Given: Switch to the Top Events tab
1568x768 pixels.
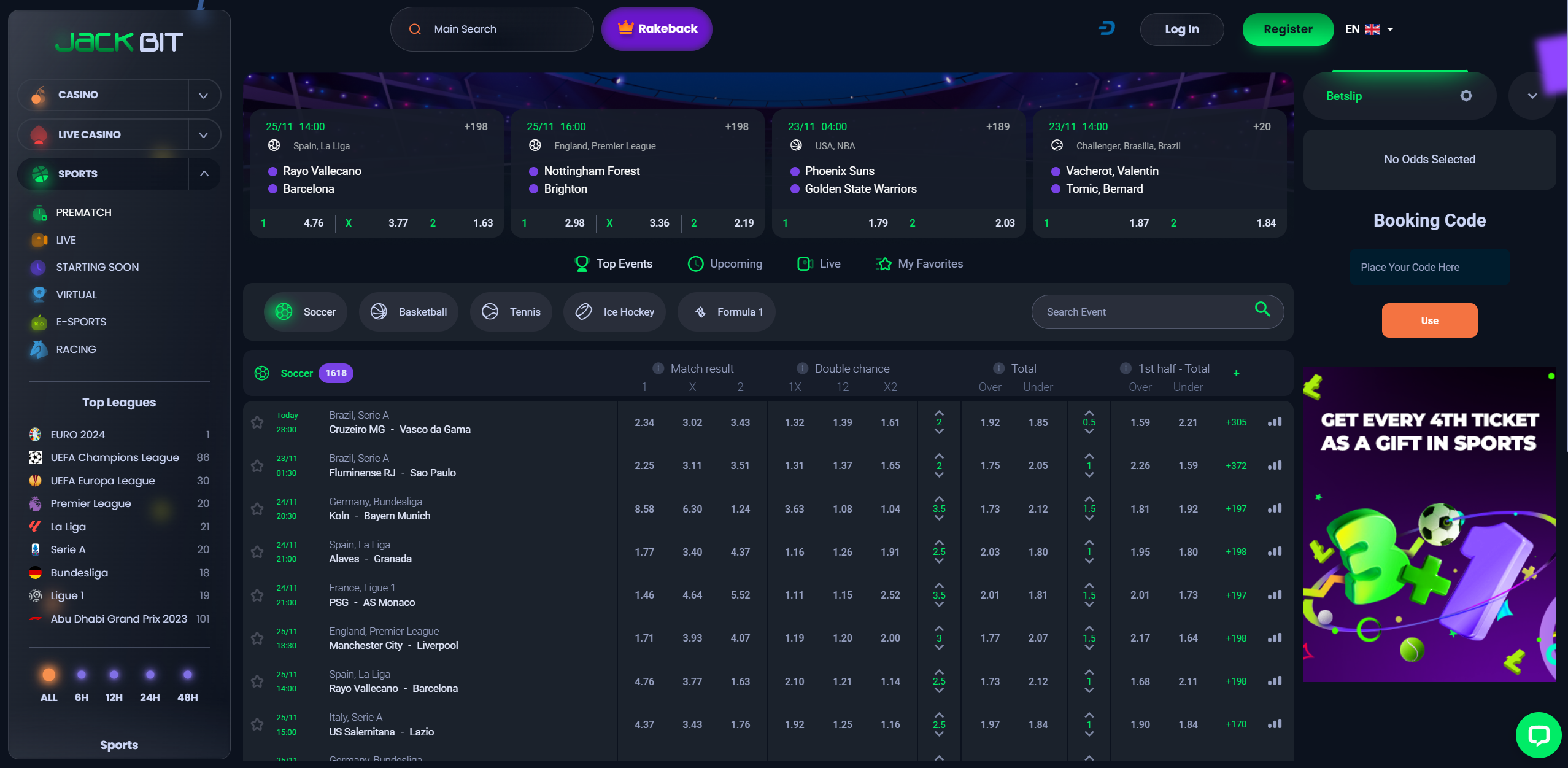Looking at the screenshot, I should (x=613, y=264).
